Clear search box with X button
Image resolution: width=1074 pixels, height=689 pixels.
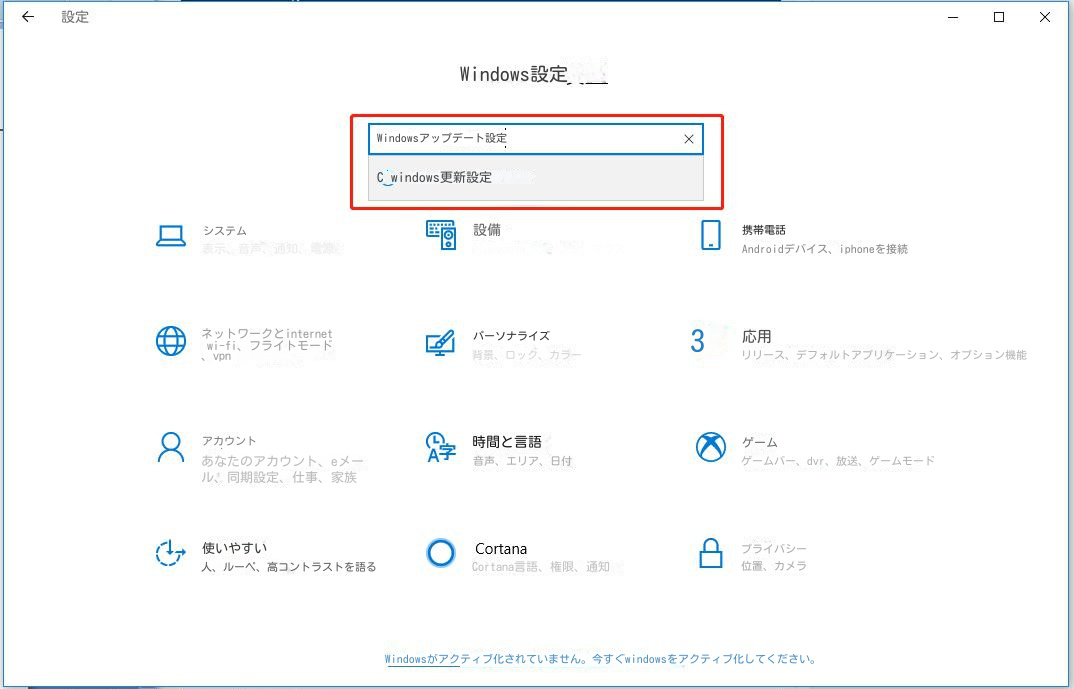(x=688, y=139)
